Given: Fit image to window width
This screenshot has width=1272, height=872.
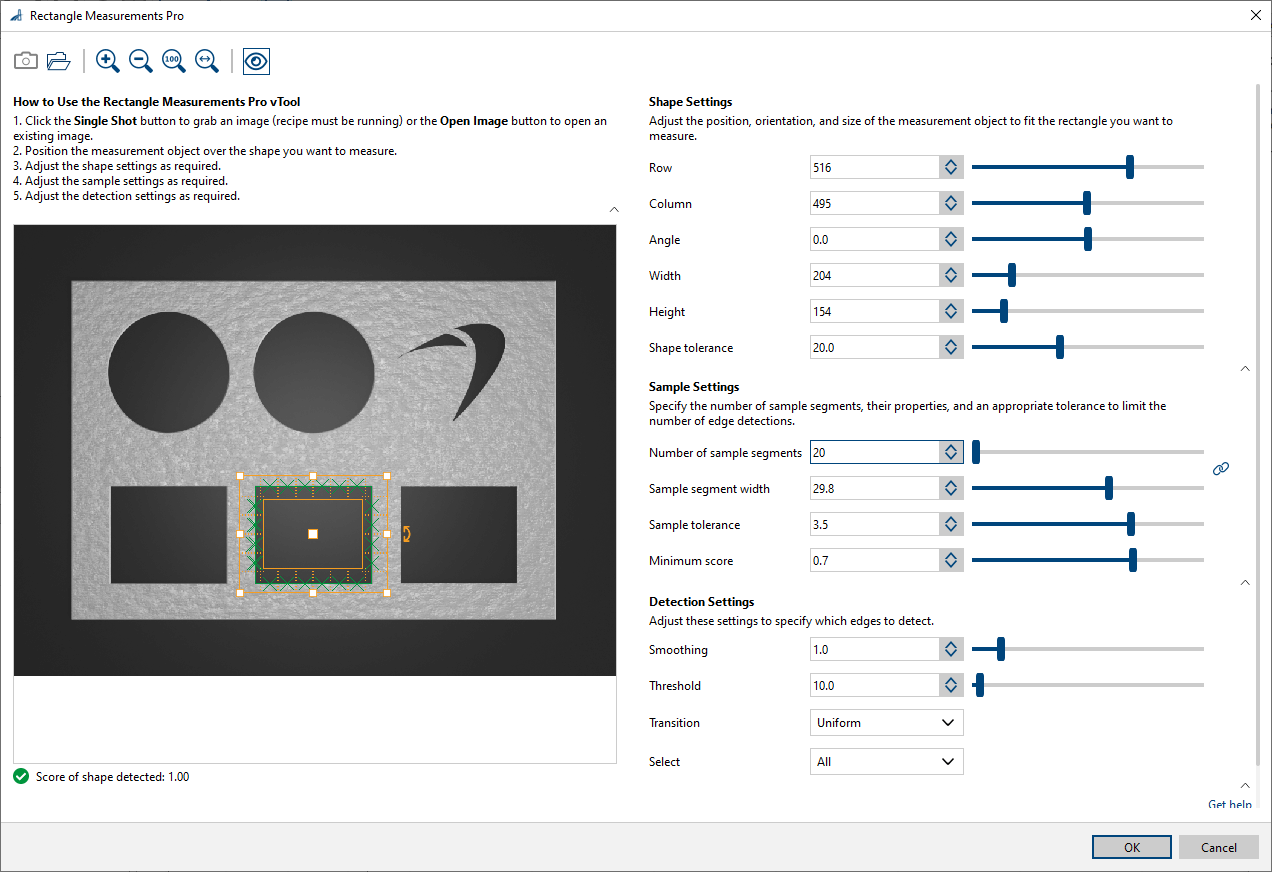Looking at the screenshot, I should (x=207, y=61).
